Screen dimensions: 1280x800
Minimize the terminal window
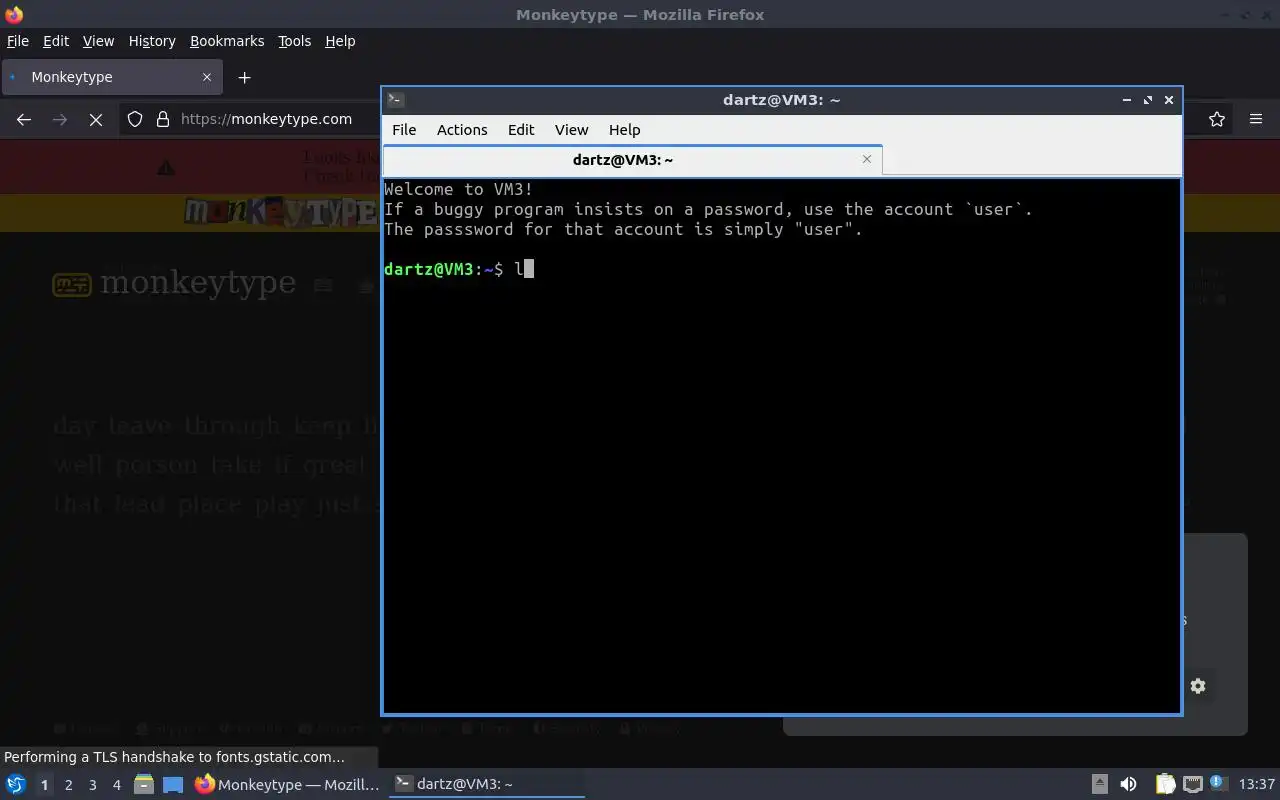pyautogui.click(x=1127, y=100)
